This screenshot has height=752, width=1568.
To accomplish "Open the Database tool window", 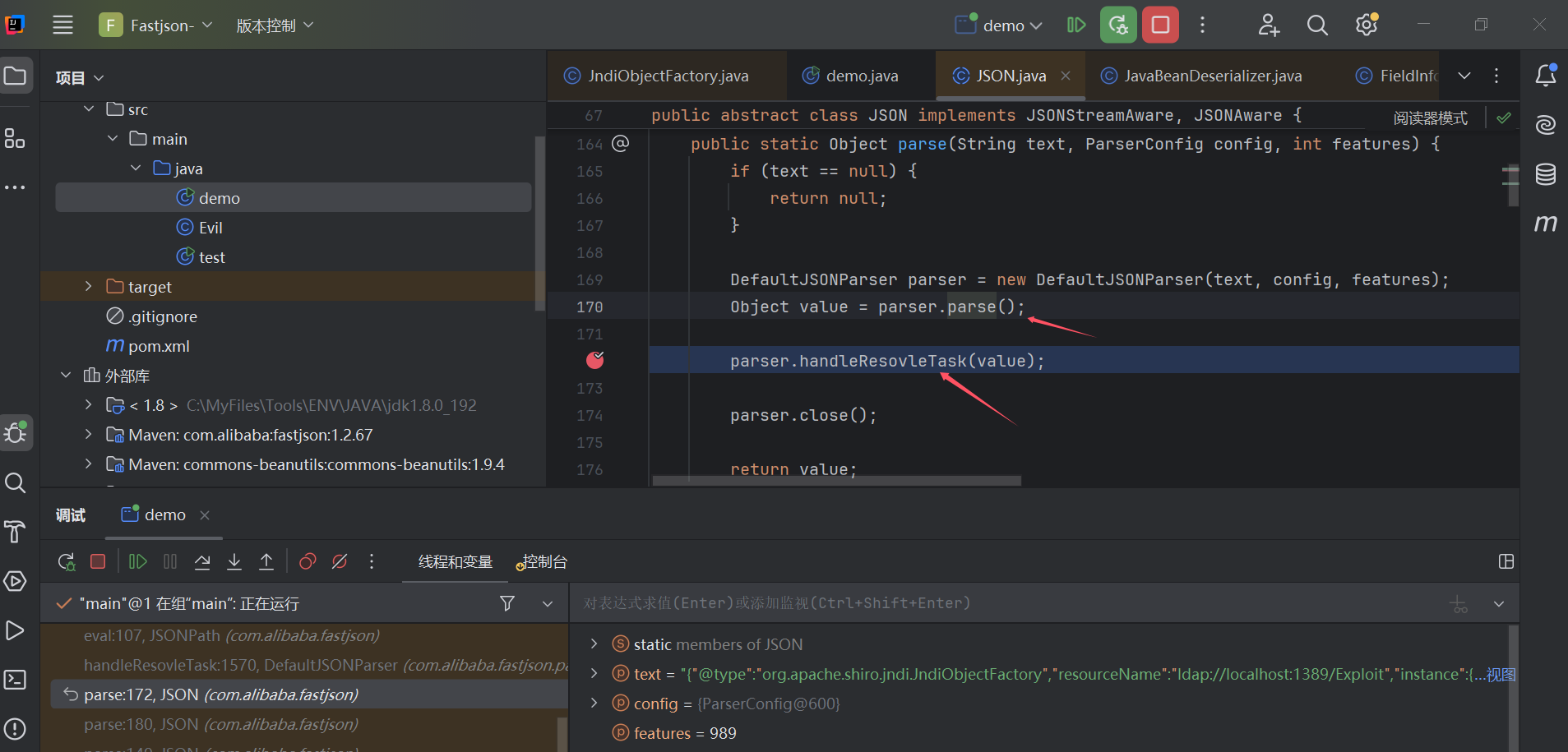I will (1546, 174).
